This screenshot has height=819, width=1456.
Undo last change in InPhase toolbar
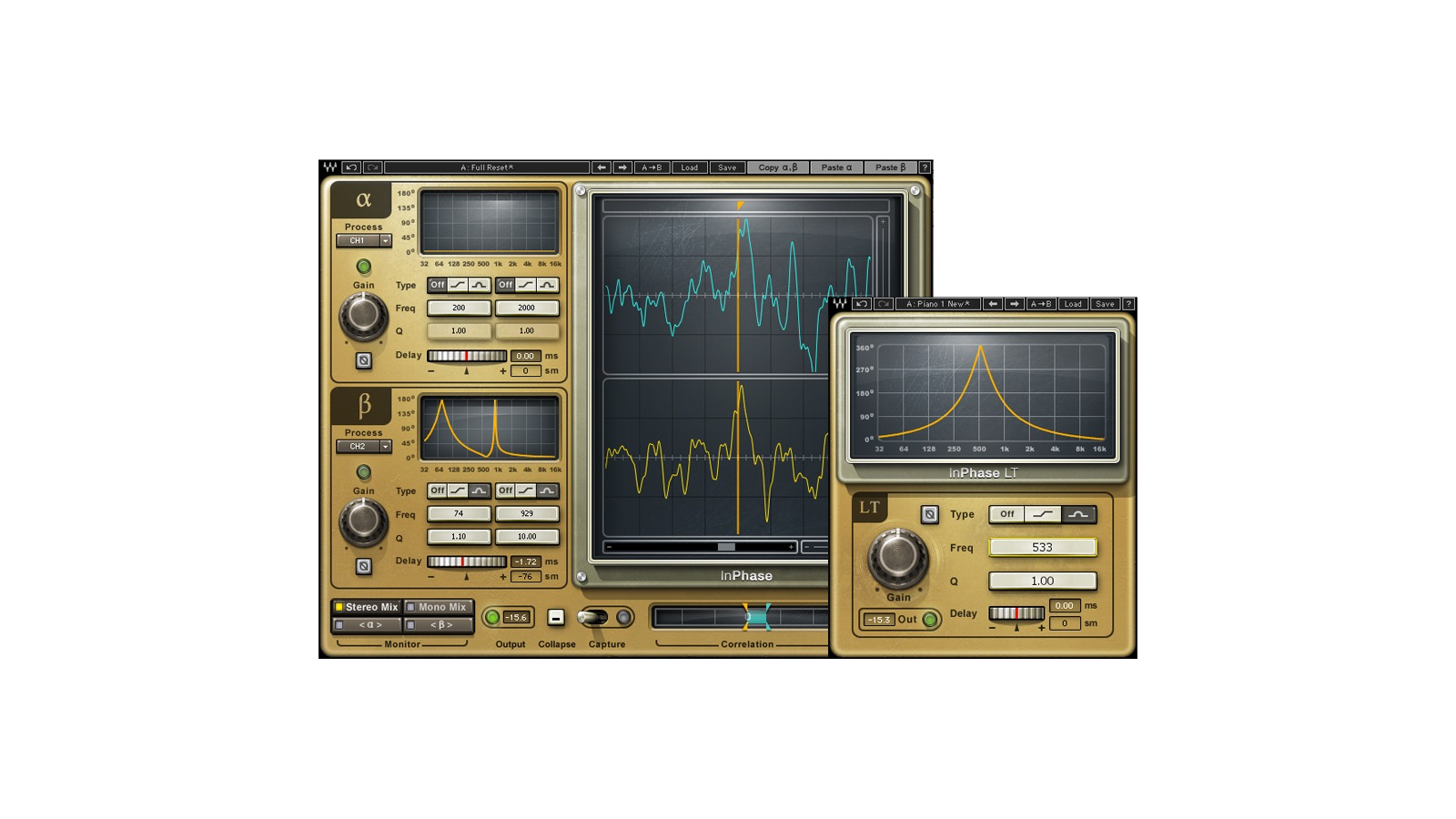pyautogui.click(x=351, y=167)
